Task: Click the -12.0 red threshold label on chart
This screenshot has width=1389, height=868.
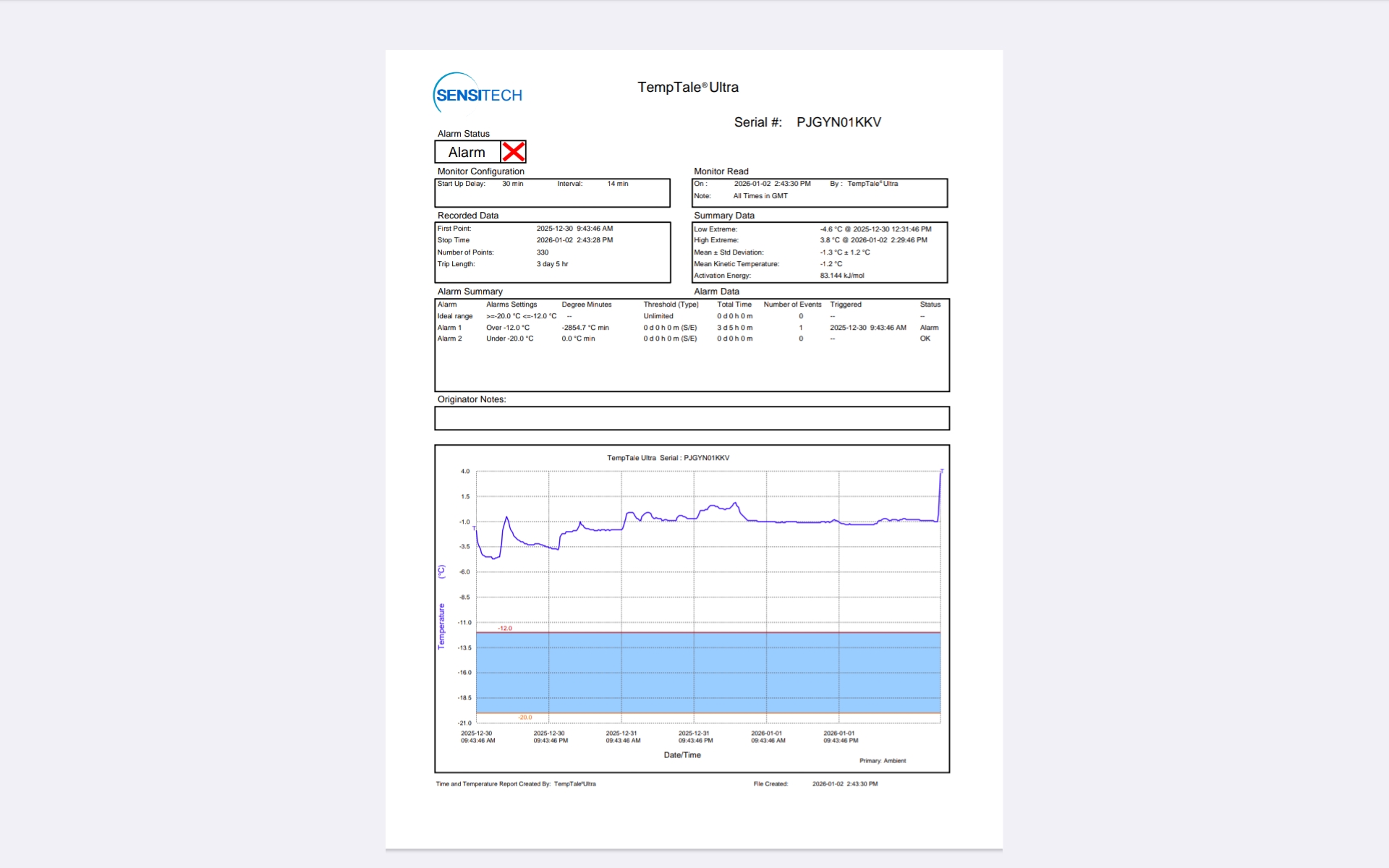Action: [x=504, y=628]
